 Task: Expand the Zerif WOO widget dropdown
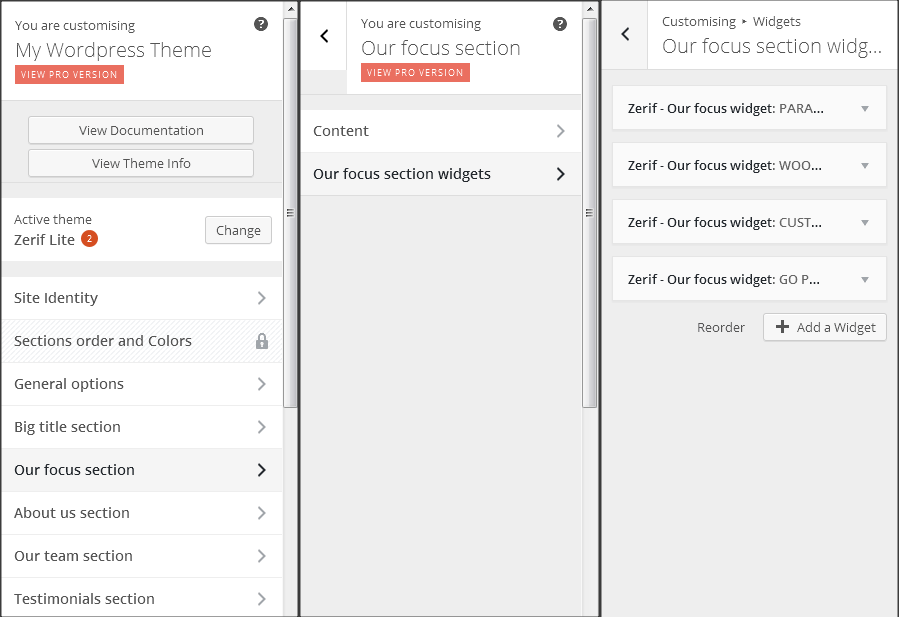coord(866,165)
